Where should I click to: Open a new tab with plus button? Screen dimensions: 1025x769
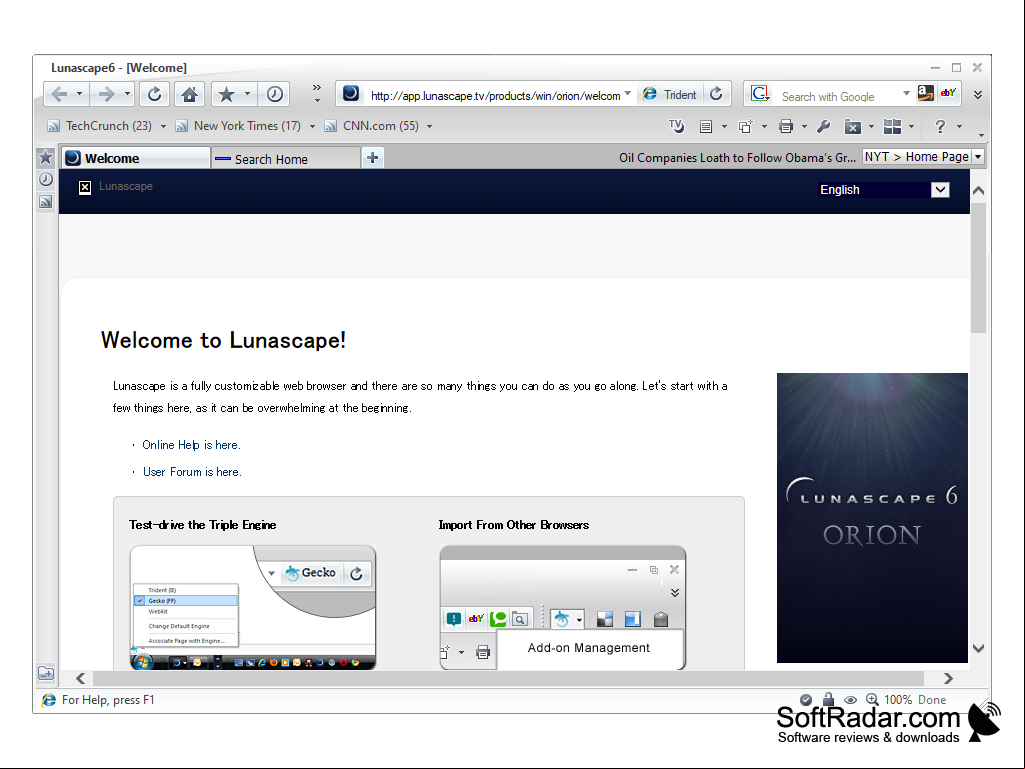[x=373, y=158]
